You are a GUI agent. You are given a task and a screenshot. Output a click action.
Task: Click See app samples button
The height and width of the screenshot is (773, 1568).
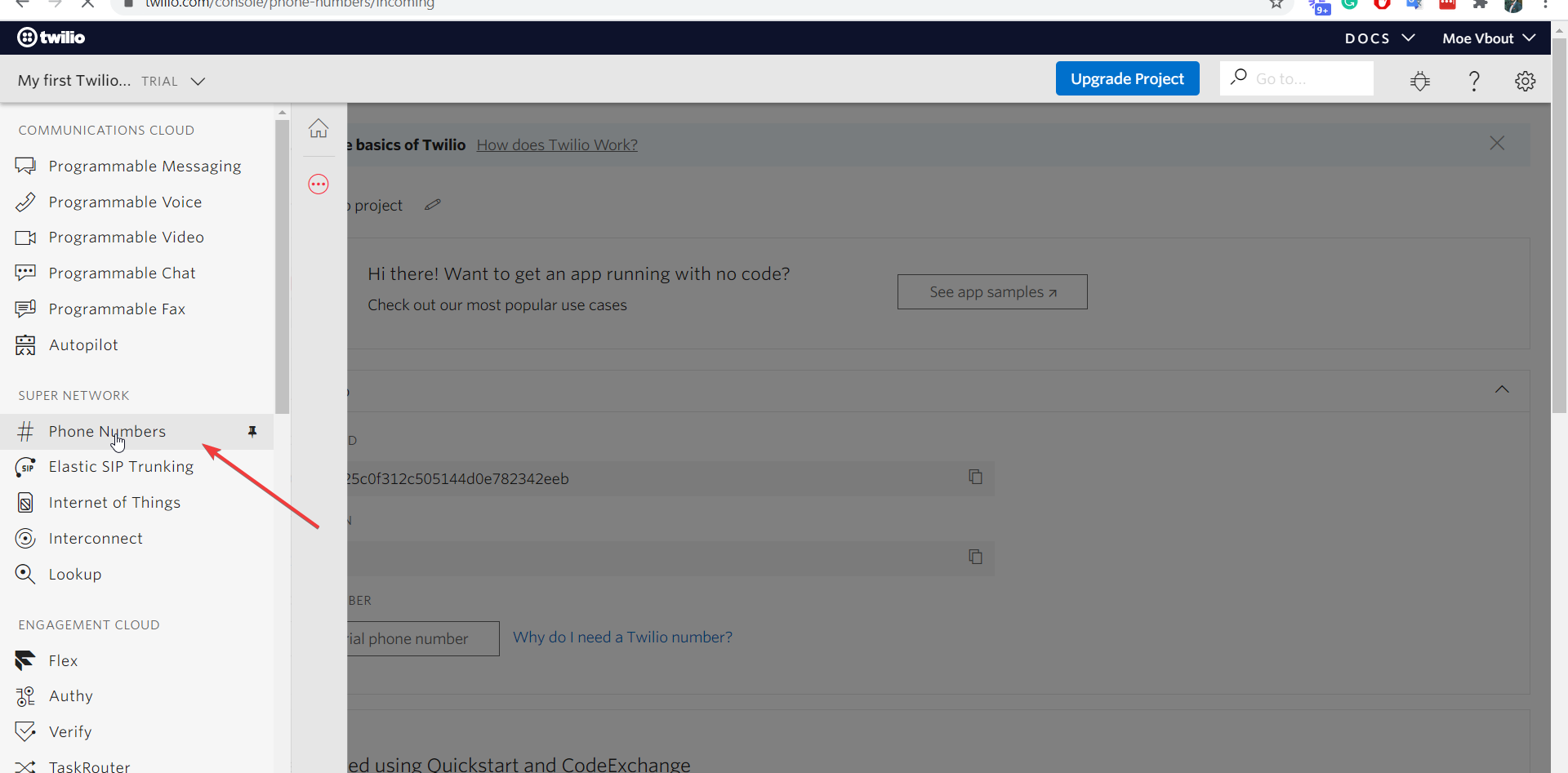pos(992,291)
